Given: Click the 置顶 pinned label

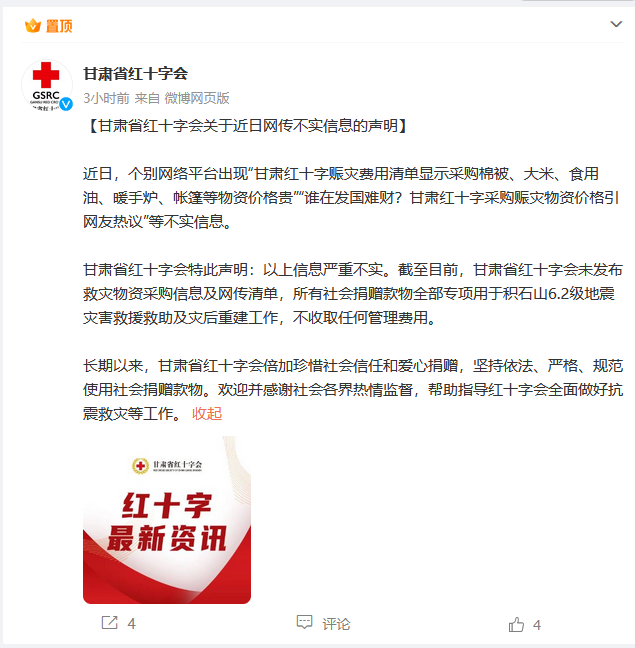Looking at the screenshot, I should [x=59, y=26].
